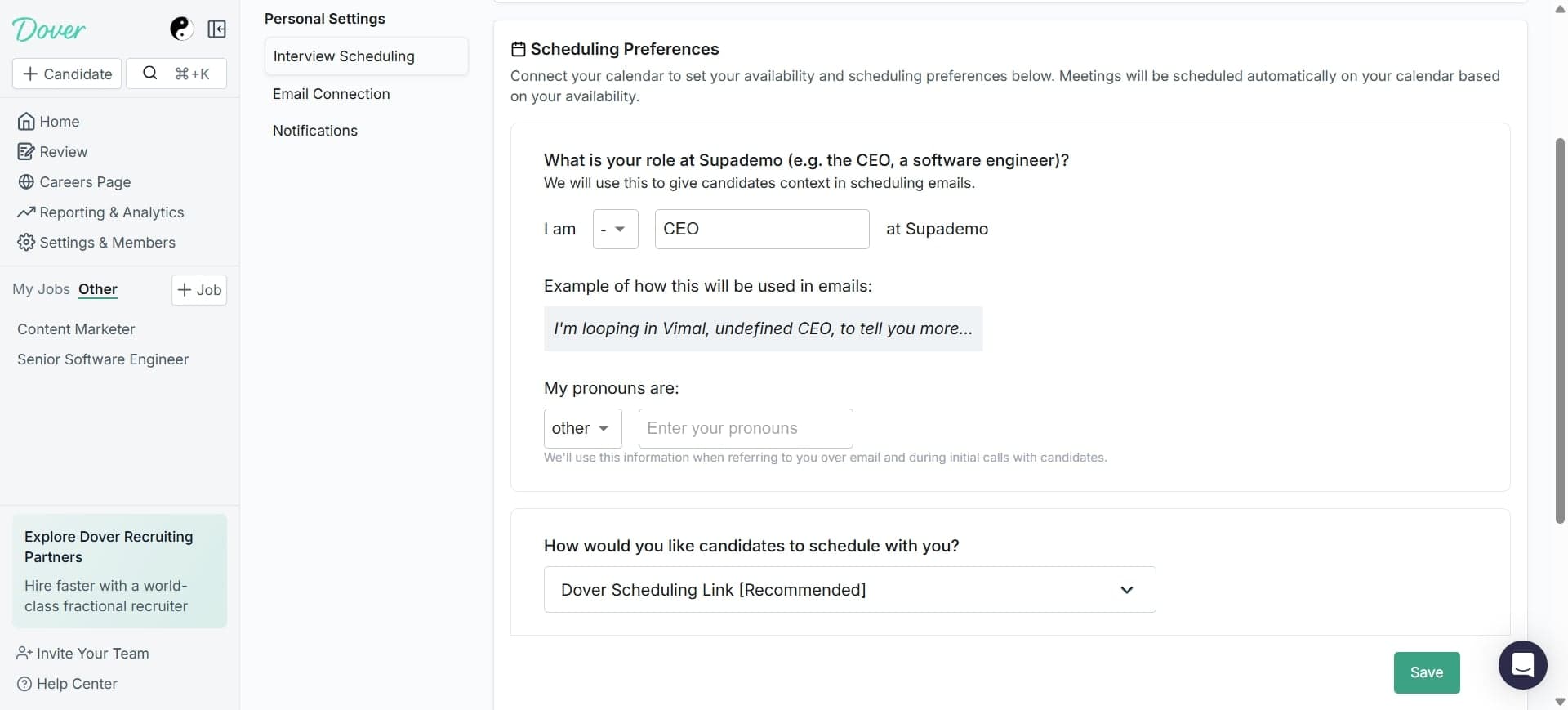The width and height of the screenshot is (1568, 710).
Task: Open Settings & Members gear icon
Action: [x=26, y=242]
